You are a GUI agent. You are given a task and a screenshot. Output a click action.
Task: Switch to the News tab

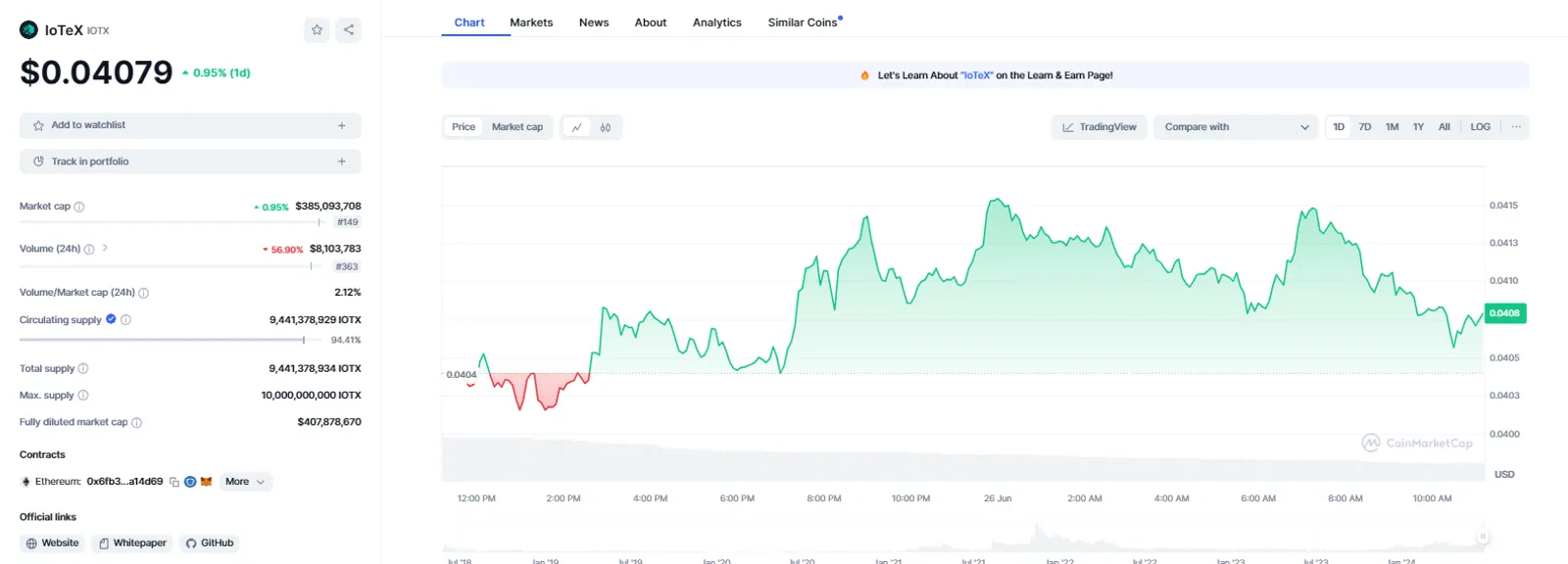point(594,23)
